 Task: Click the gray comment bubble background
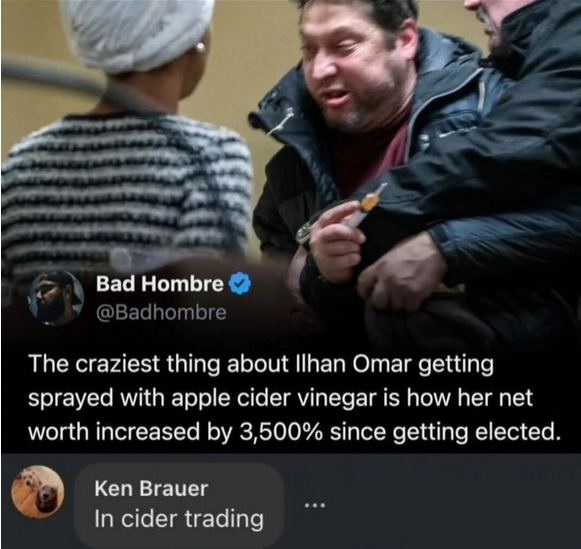pos(179,504)
